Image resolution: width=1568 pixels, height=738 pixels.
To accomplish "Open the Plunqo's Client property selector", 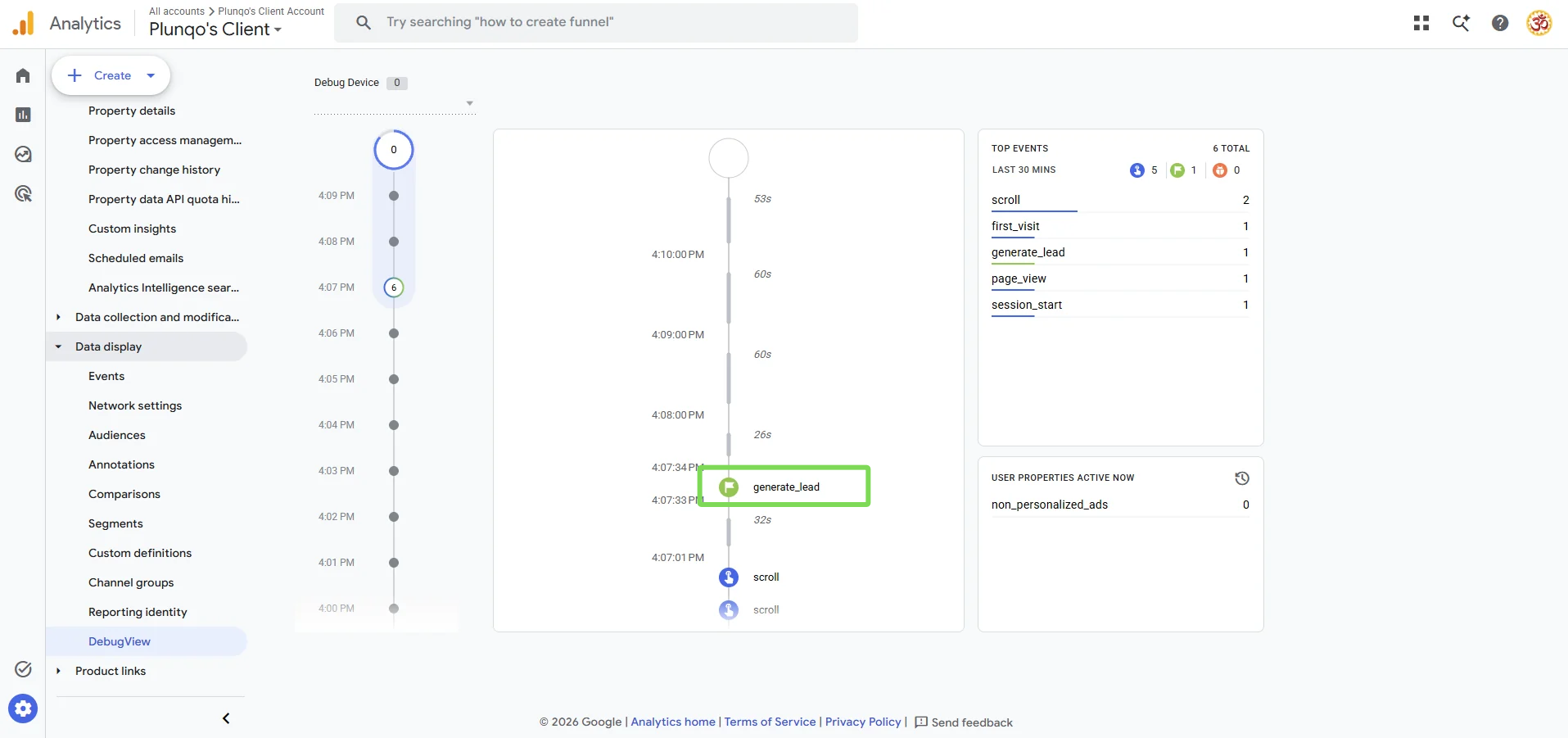I will click(215, 29).
